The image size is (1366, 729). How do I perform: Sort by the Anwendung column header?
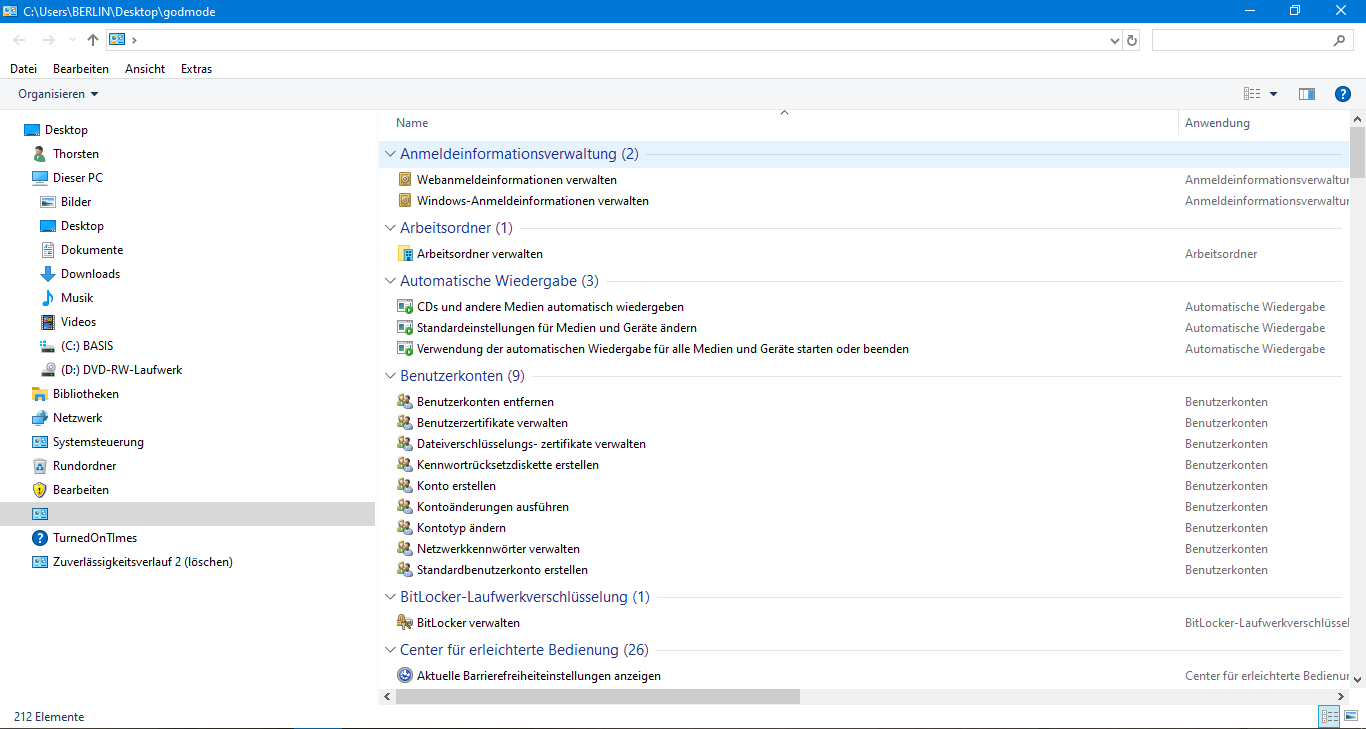tap(1217, 123)
